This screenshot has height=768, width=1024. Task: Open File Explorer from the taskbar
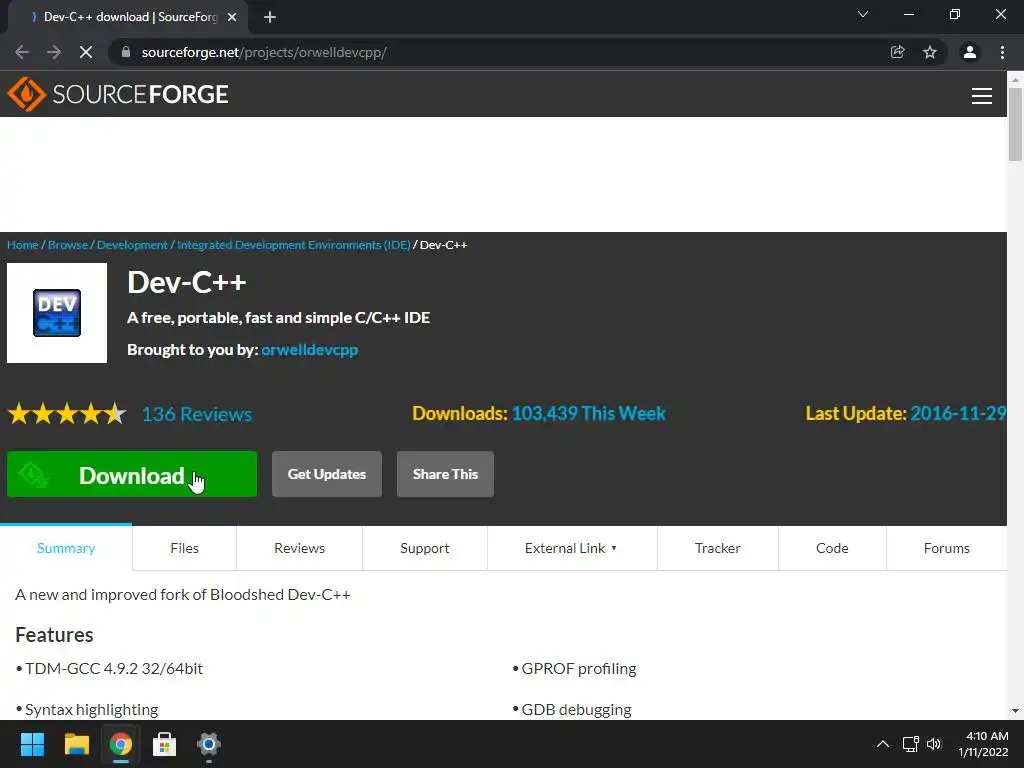click(x=76, y=744)
